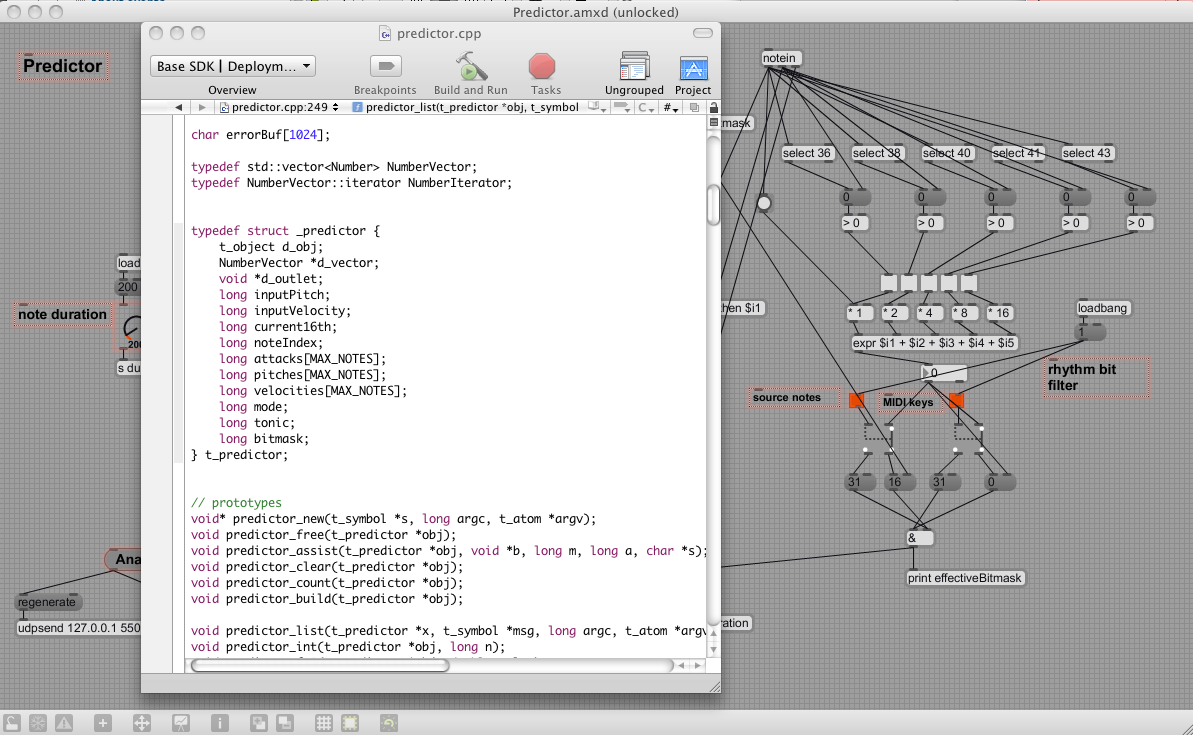Click the code editor horizontal scrollbar thumb
This screenshot has width=1193, height=735.
pyautogui.click(x=320, y=666)
